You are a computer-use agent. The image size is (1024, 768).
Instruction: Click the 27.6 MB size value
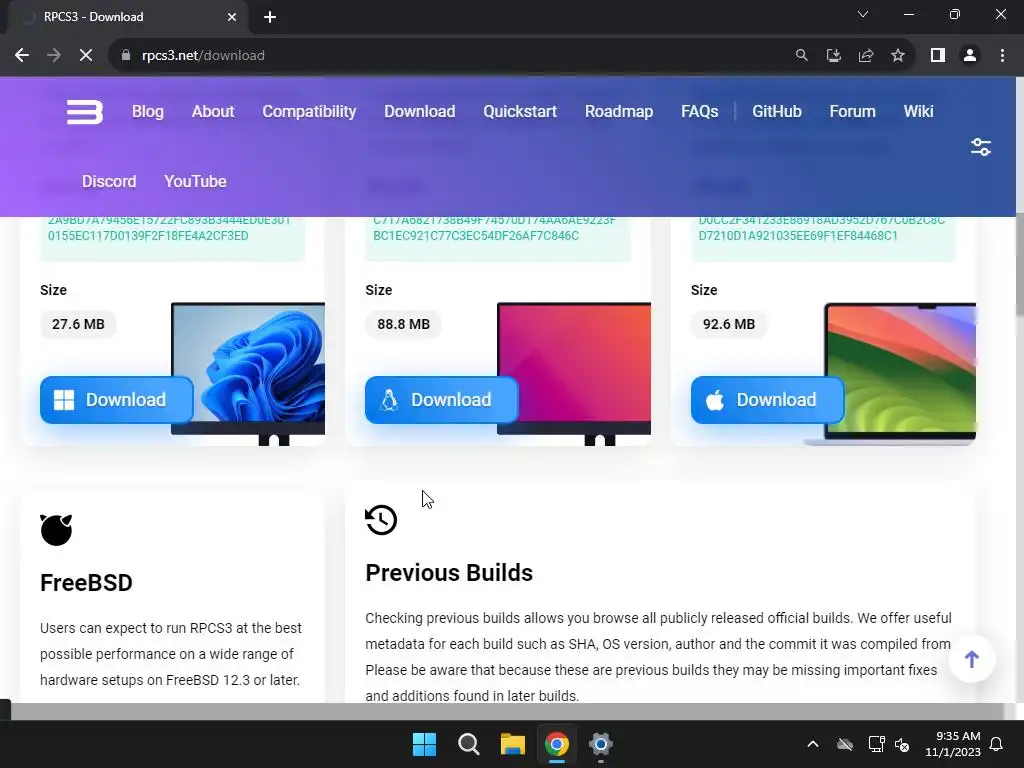[x=78, y=324]
